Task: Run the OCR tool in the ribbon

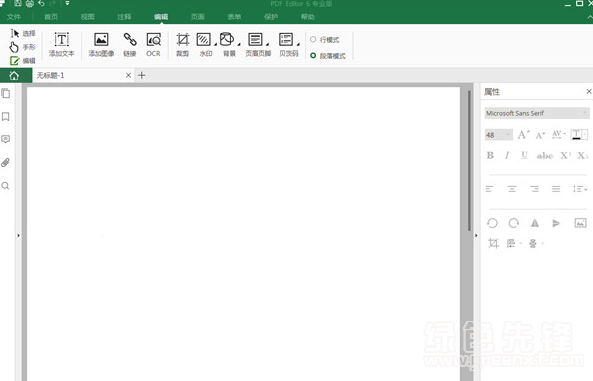Action: pyautogui.click(x=154, y=44)
